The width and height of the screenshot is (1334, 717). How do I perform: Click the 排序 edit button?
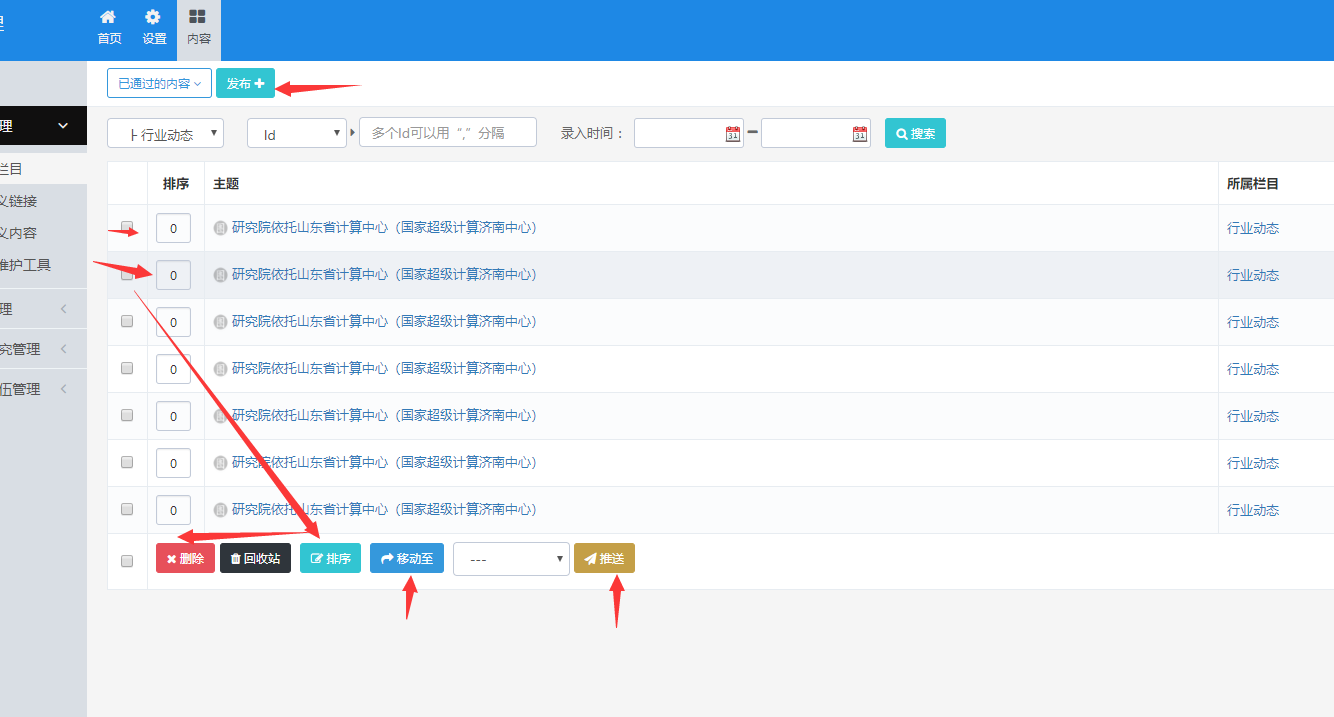[x=330, y=558]
